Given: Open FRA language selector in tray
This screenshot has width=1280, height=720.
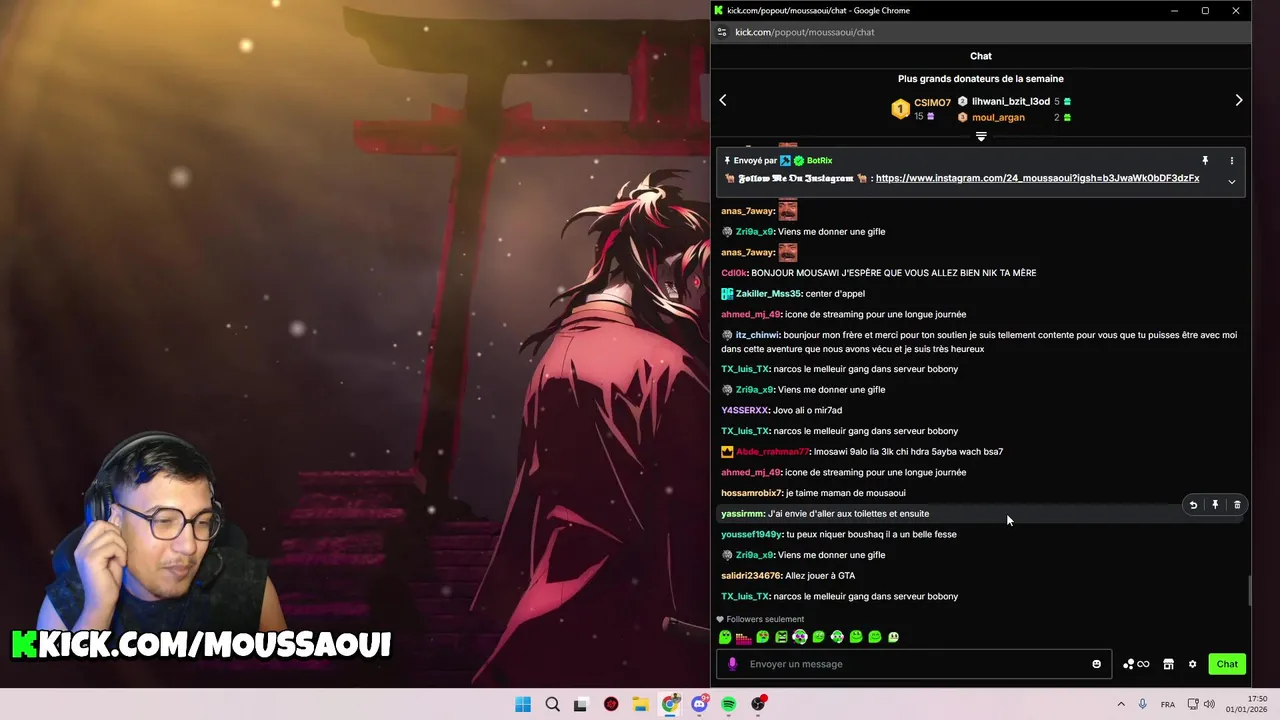Looking at the screenshot, I should pos(1168,704).
